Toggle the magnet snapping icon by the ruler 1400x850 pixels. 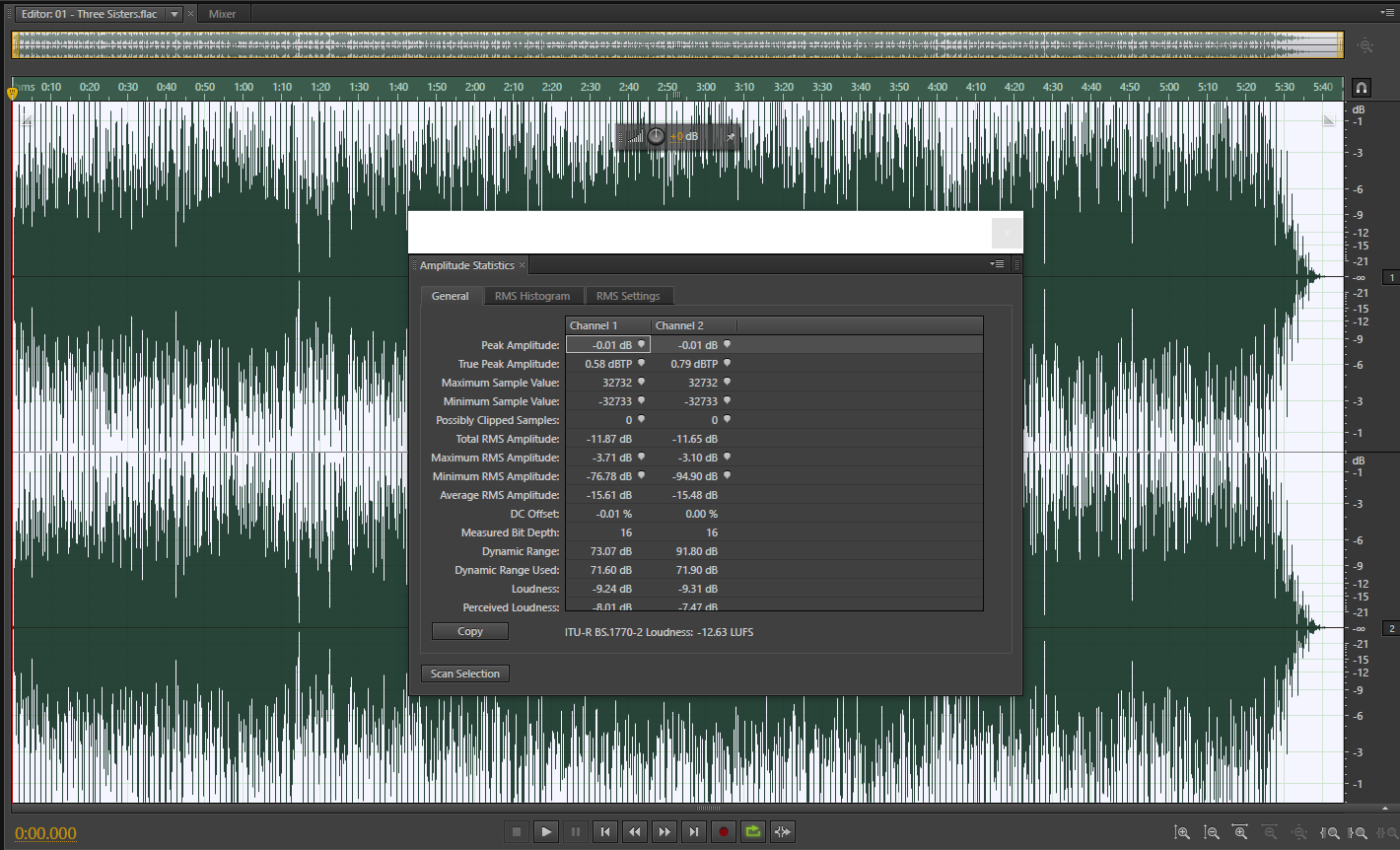pyautogui.click(x=1362, y=88)
